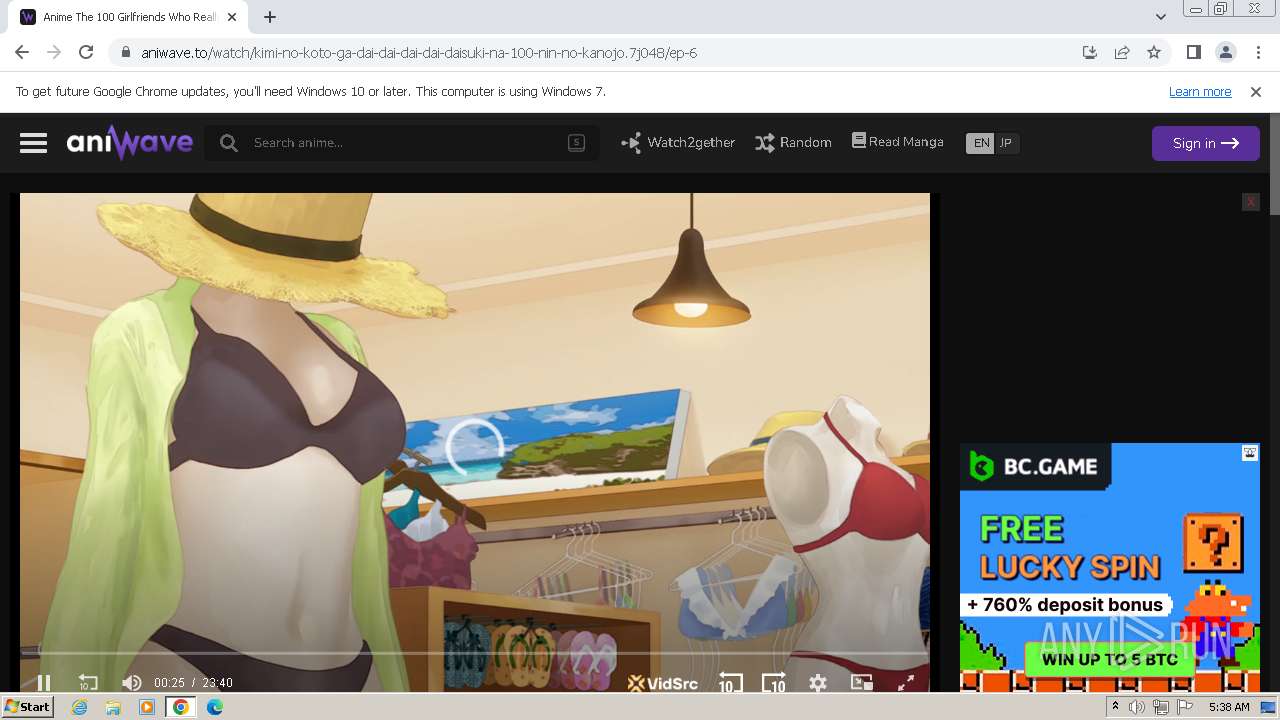Skip back 10 seconds, right controls
The width and height of the screenshot is (1280, 720).
pos(730,683)
